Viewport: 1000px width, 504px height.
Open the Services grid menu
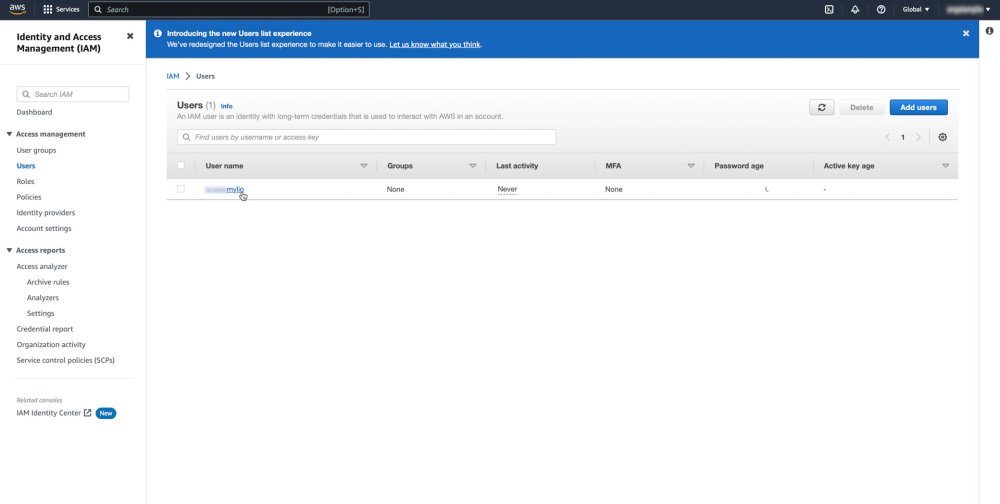[61, 10]
